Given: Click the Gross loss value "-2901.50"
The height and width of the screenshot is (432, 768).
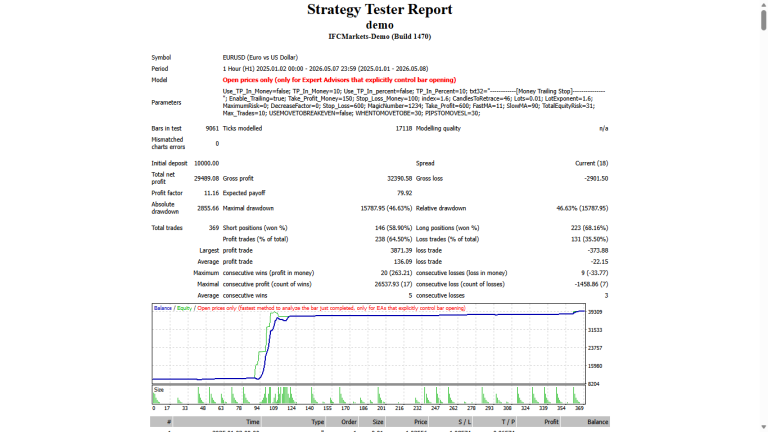Looking at the screenshot, I should coord(596,179).
